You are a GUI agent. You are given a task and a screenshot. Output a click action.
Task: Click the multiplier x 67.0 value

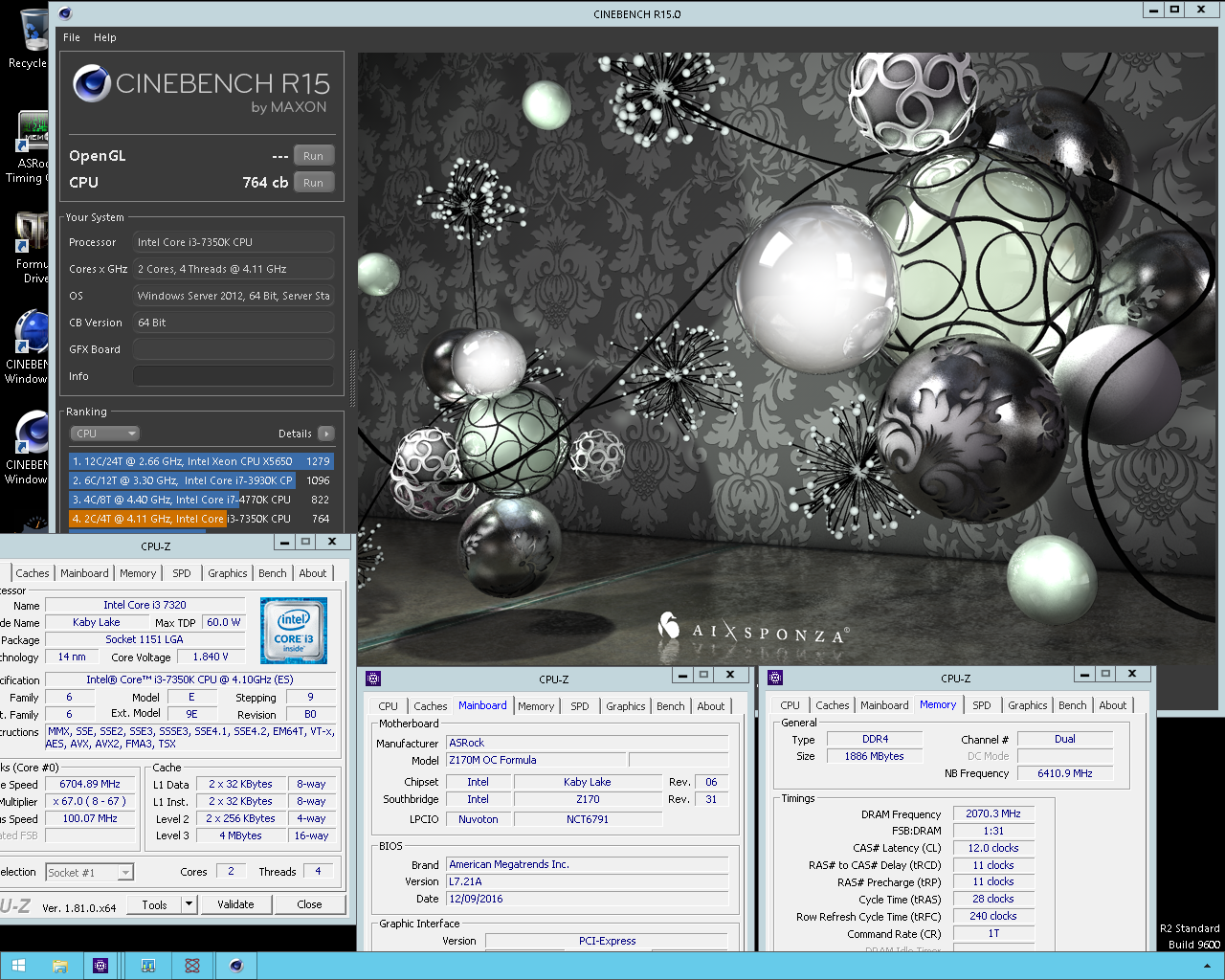tap(90, 801)
